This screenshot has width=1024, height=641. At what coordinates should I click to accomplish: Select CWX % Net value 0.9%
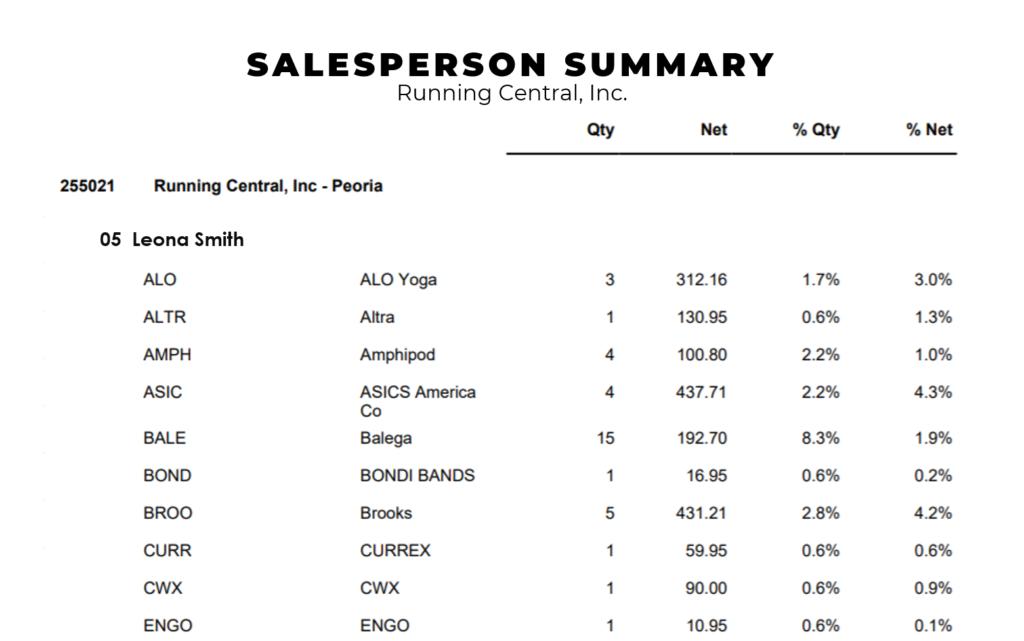coord(933,588)
